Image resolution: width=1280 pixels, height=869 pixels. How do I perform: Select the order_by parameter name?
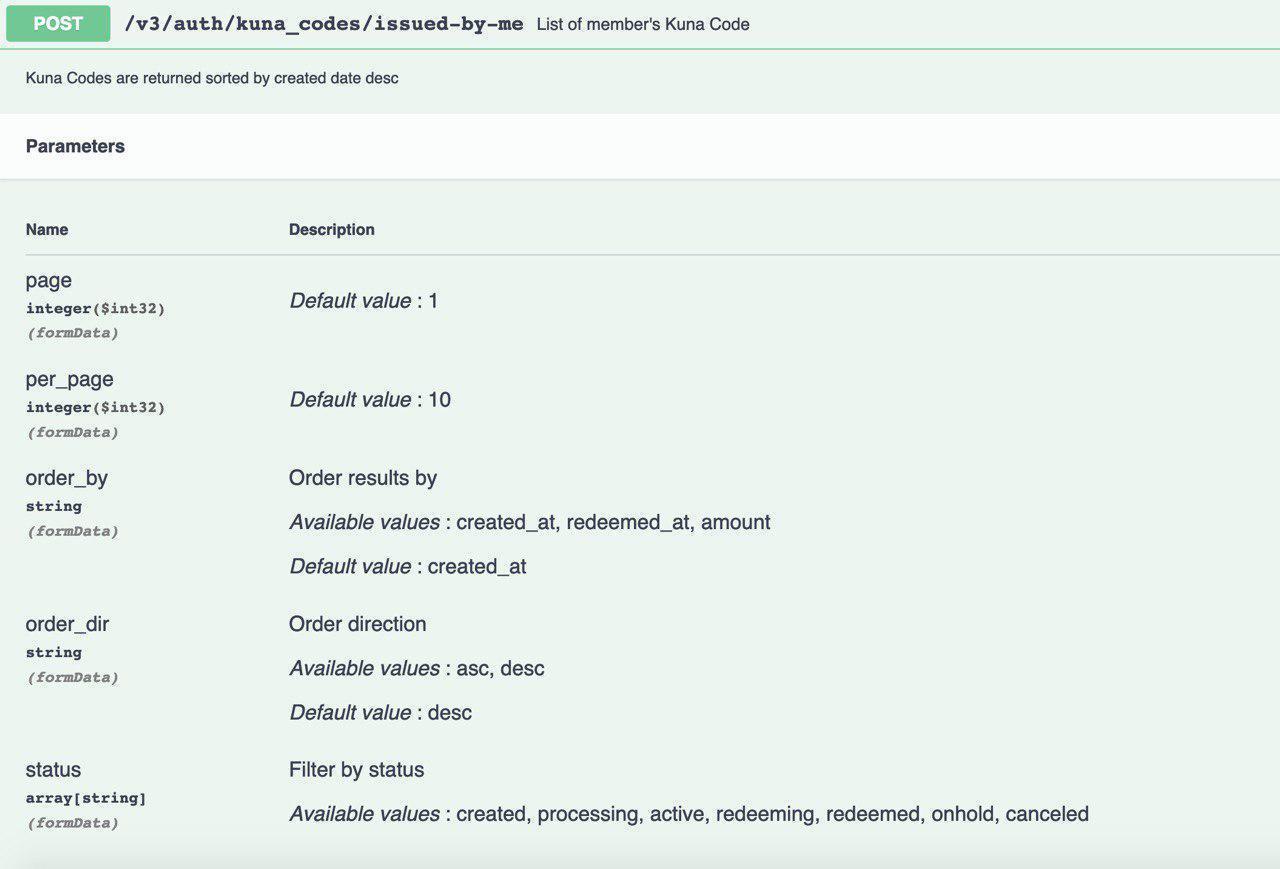pyautogui.click(x=66, y=478)
